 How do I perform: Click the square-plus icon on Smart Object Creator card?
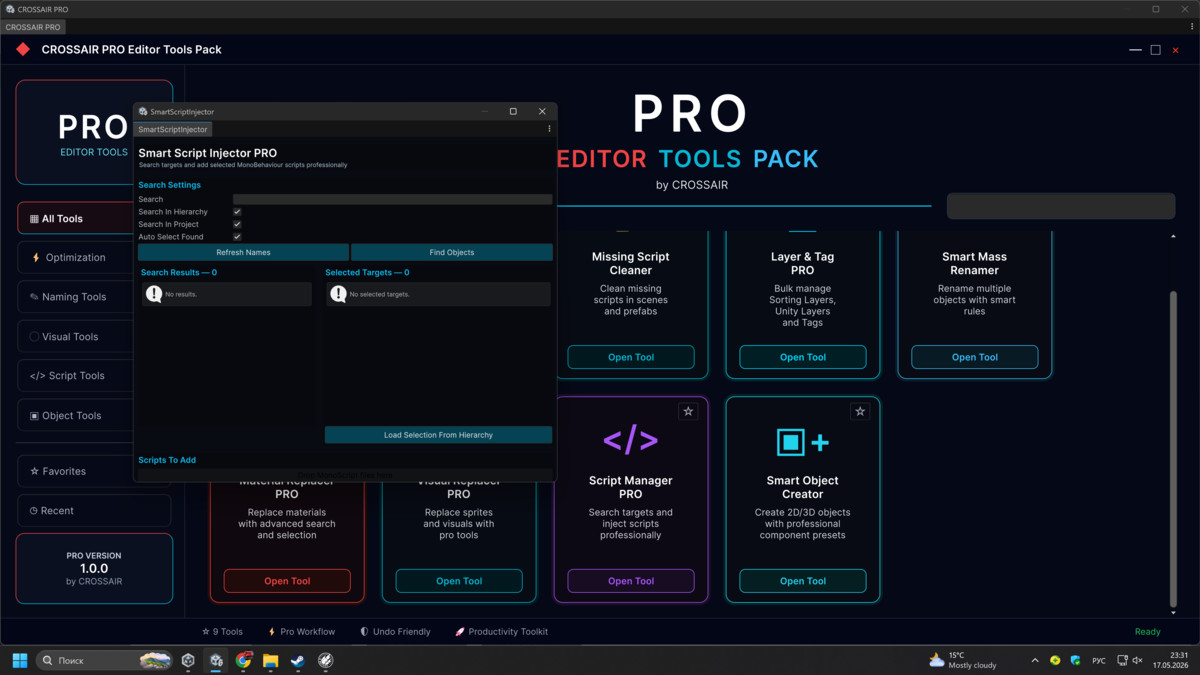click(x=803, y=442)
